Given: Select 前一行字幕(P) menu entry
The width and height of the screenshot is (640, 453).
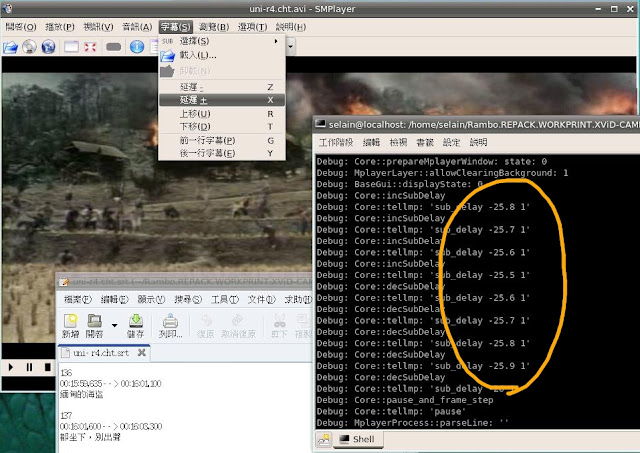Looking at the screenshot, I should (x=222, y=140).
